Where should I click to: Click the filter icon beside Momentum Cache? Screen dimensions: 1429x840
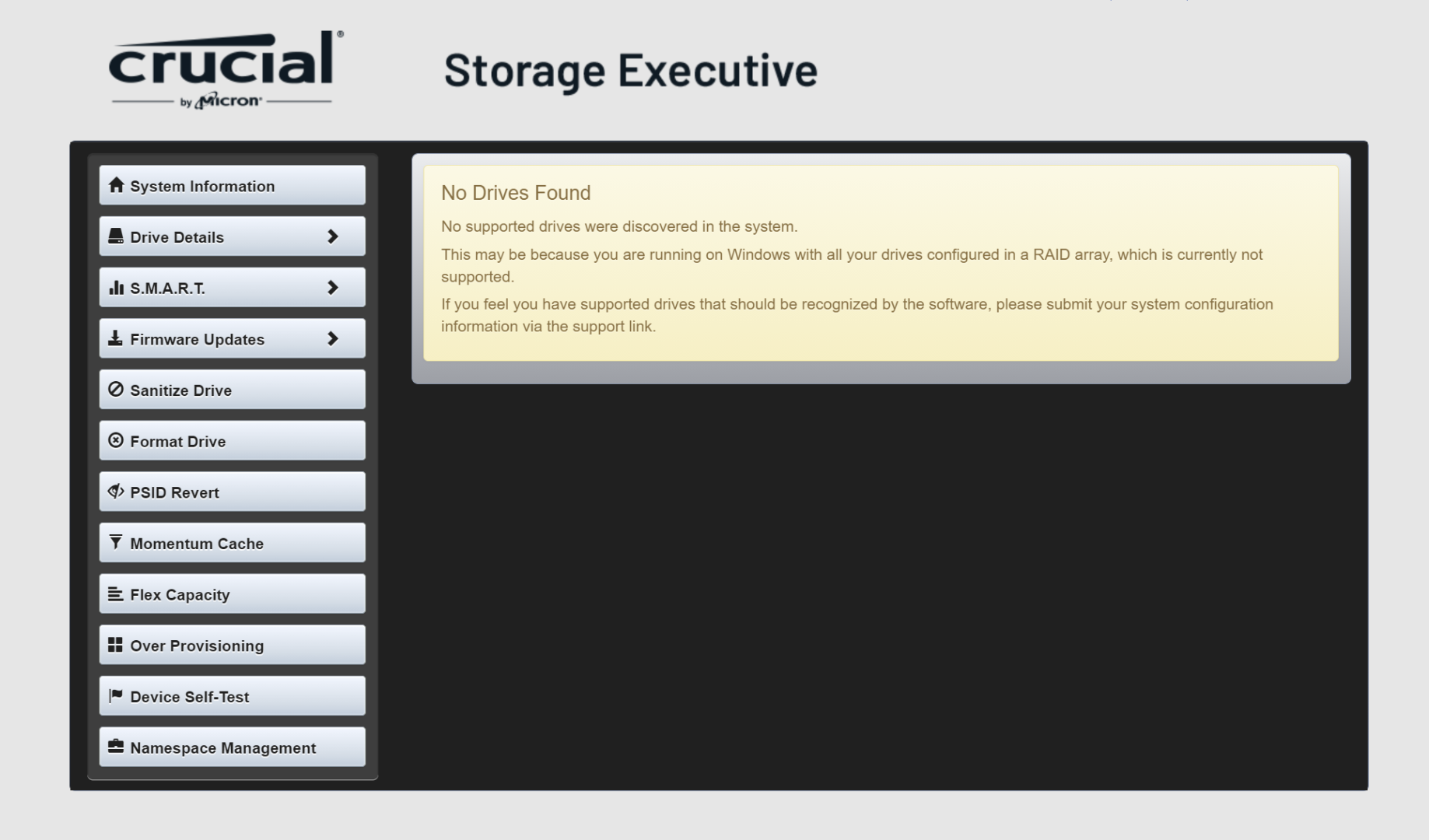(x=116, y=542)
